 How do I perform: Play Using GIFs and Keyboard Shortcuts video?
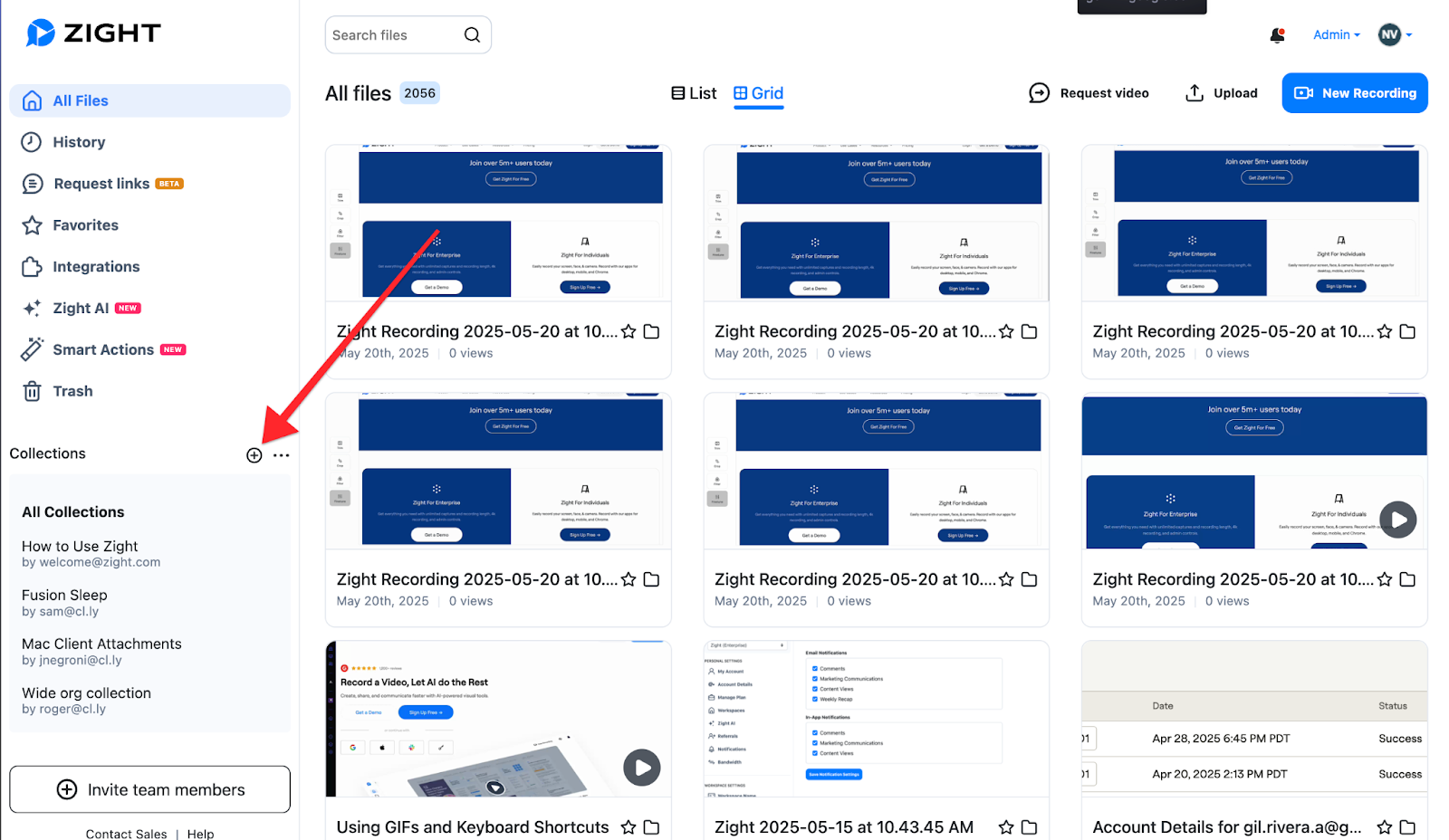pyautogui.click(x=642, y=768)
